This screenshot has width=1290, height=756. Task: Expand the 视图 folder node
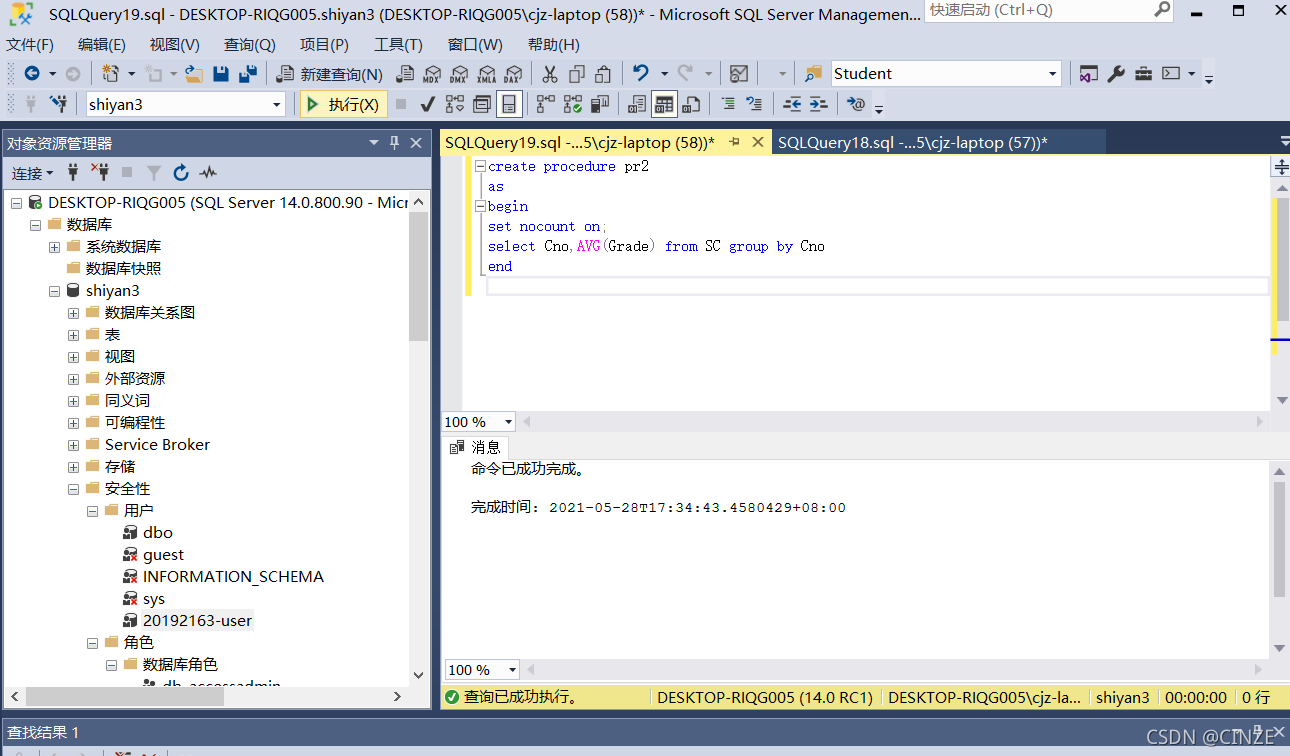tap(73, 357)
